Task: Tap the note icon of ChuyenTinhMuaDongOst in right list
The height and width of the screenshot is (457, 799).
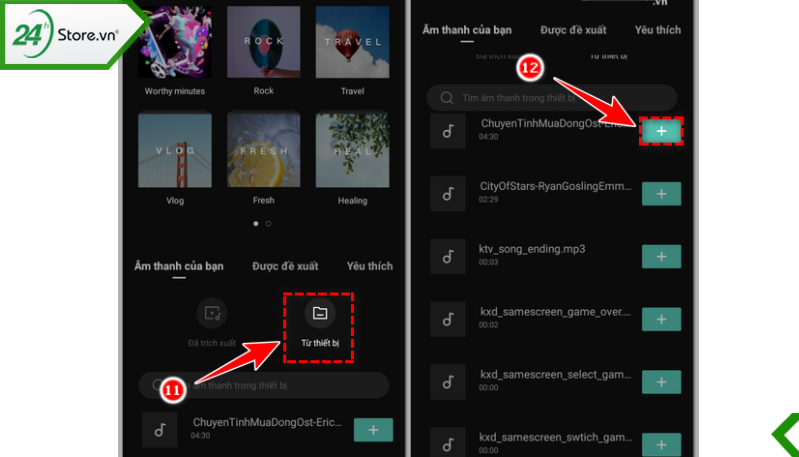Action: (448, 131)
